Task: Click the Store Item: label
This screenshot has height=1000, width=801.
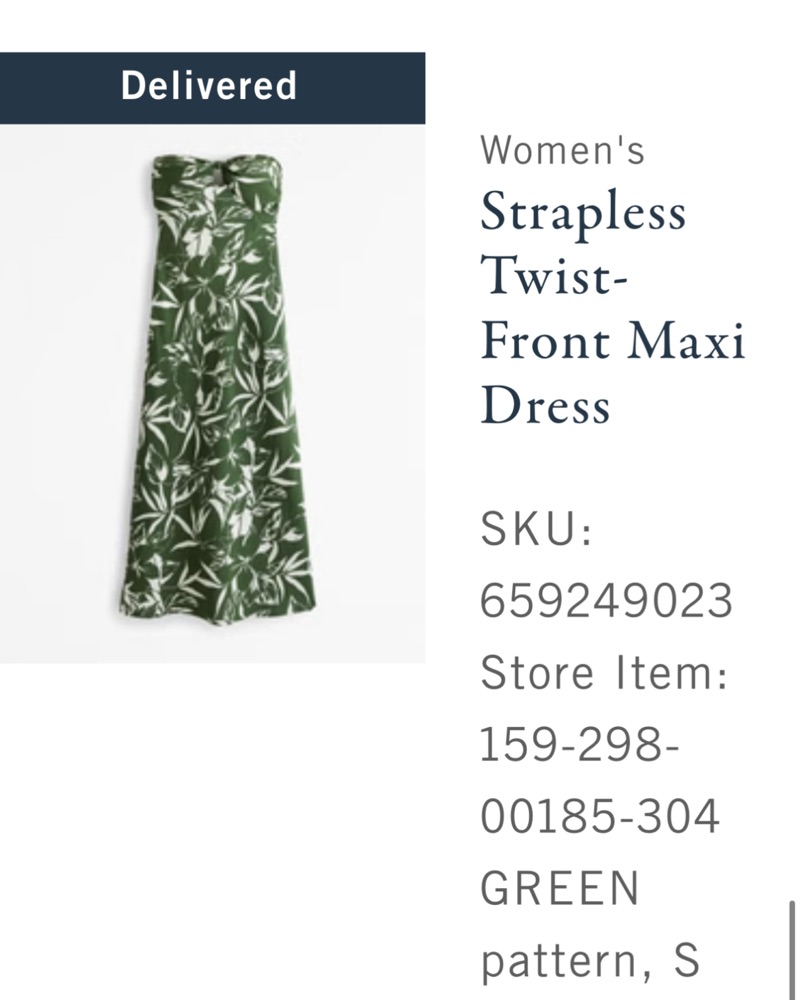Action: pos(604,673)
